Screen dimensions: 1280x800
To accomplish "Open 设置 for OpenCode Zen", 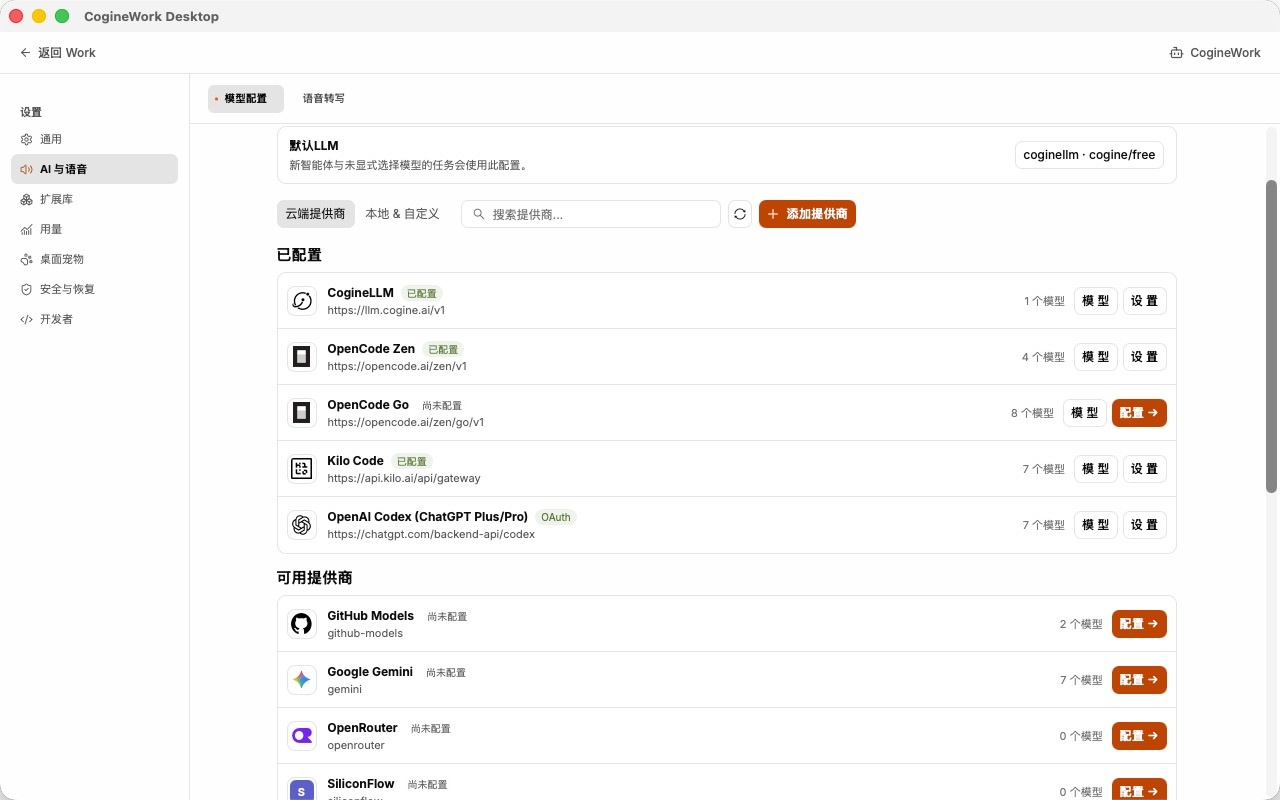I will pyautogui.click(x=1144, y=357).
